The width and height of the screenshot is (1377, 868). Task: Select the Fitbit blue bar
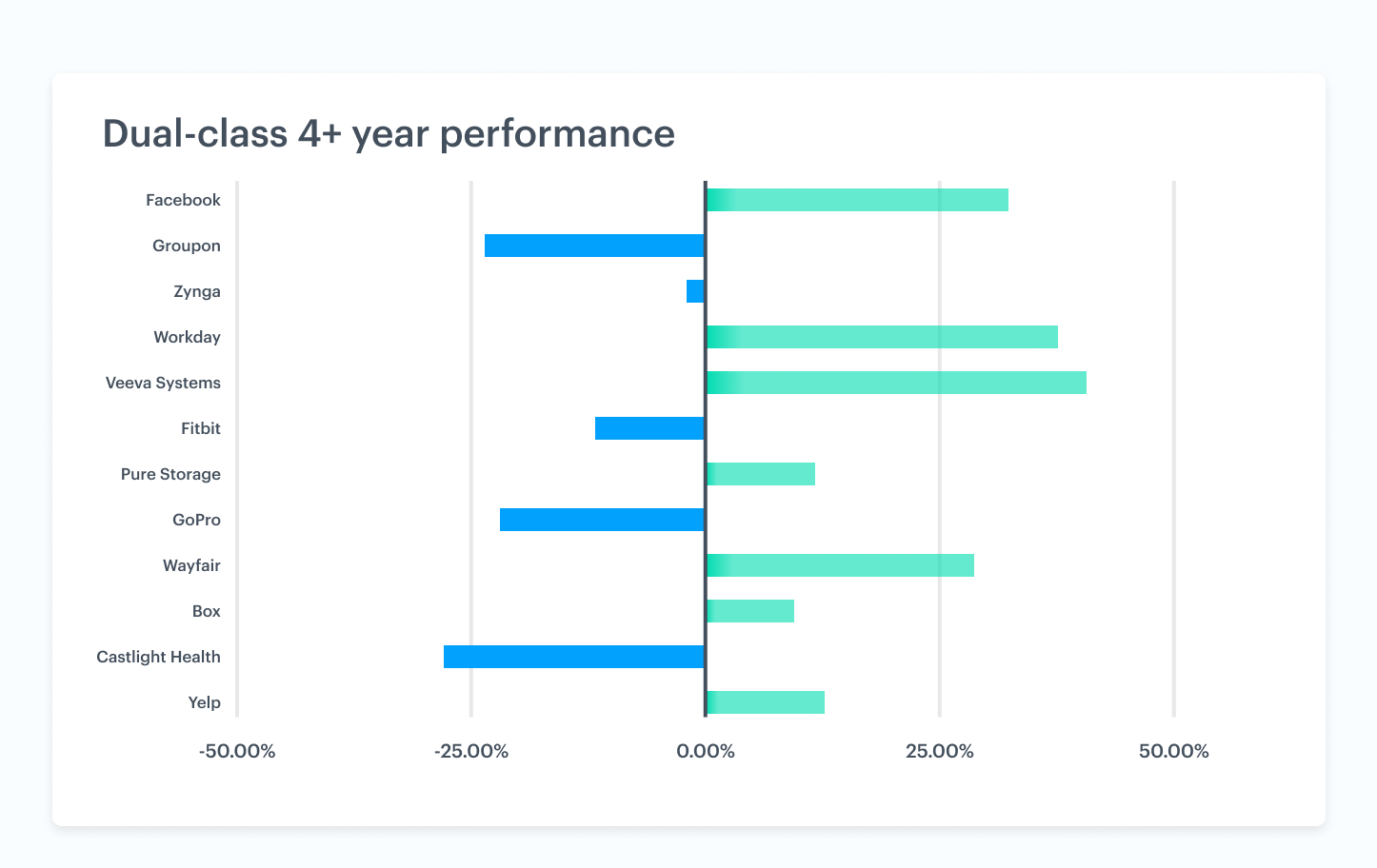click(x=650, y=428)
